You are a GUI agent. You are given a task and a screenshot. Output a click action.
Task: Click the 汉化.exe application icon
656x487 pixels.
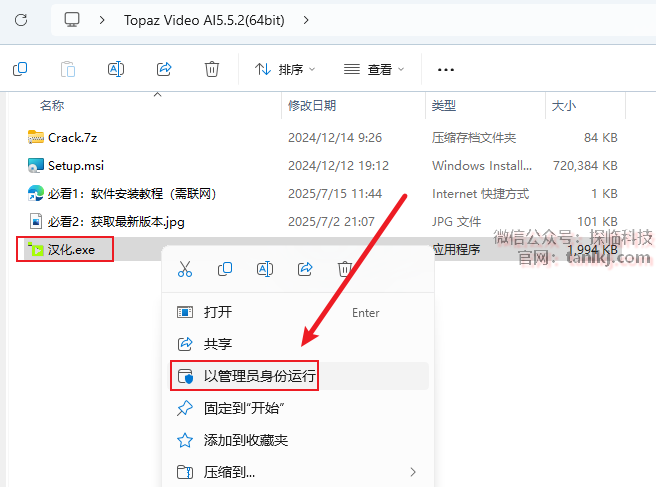tap(36, 249)
